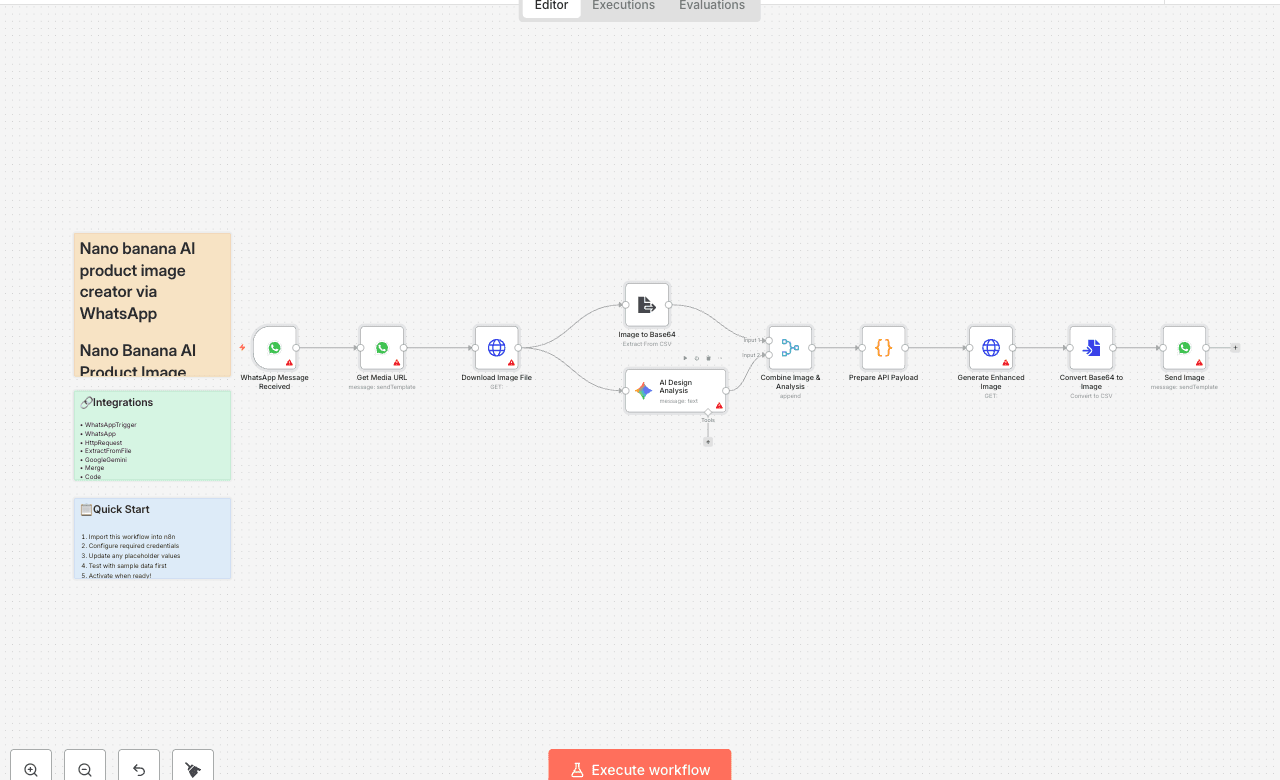Add a tool under AI Design Analysis via plus

(x=708, y=440)
